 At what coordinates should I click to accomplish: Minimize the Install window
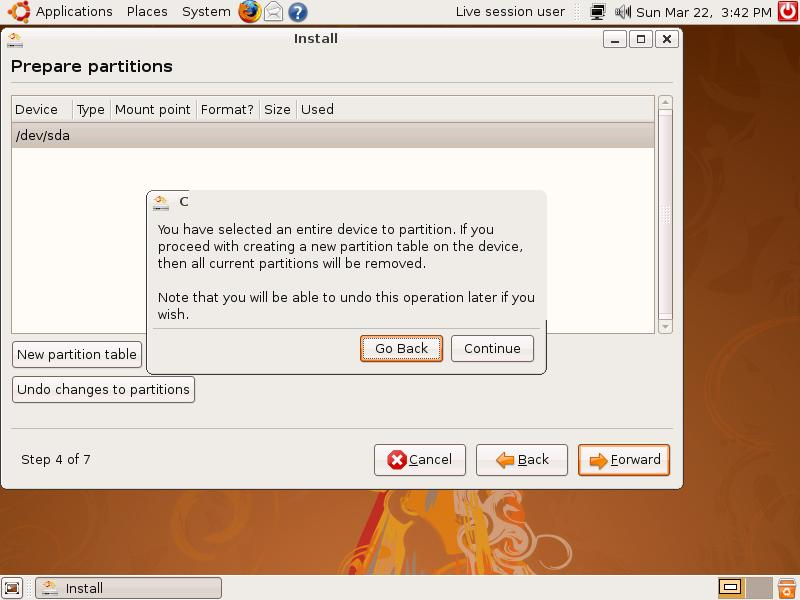click(615, 39)
